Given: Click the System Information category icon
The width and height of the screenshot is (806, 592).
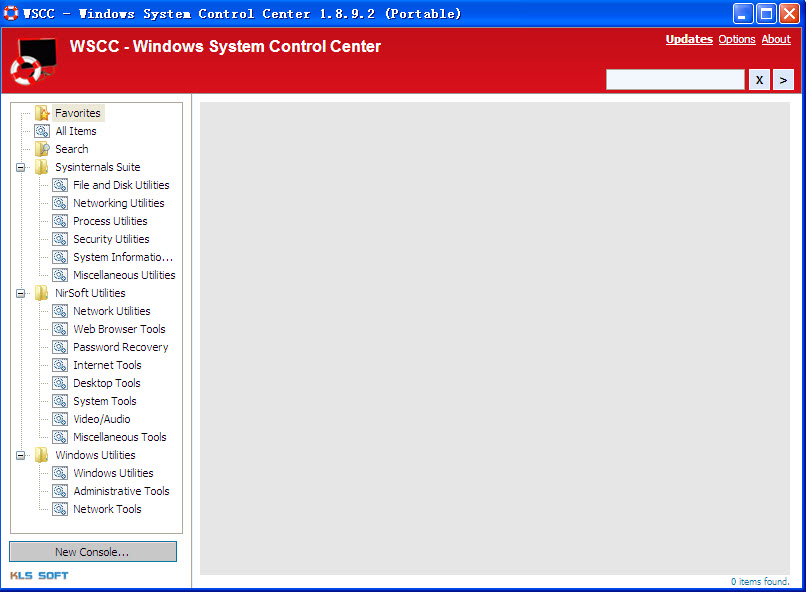Looking at the screenshot, I should [x=60, y=257].
